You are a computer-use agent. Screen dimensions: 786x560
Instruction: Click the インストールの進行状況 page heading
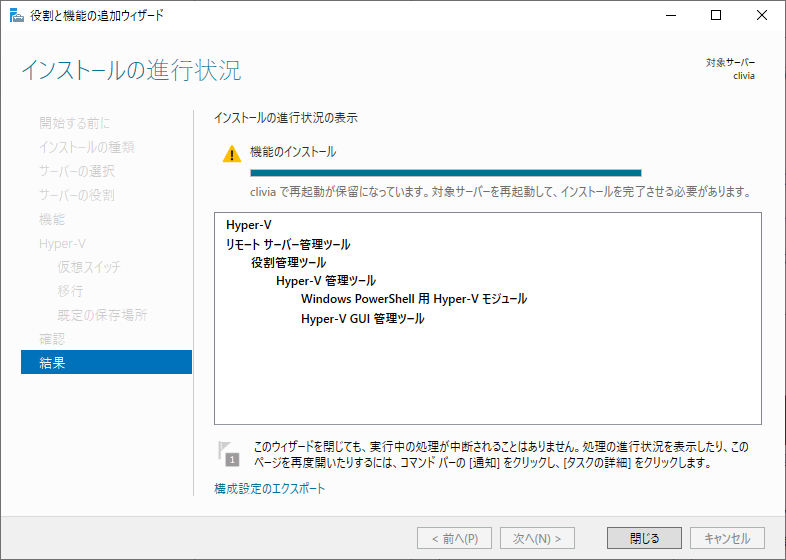pos(131,70)
